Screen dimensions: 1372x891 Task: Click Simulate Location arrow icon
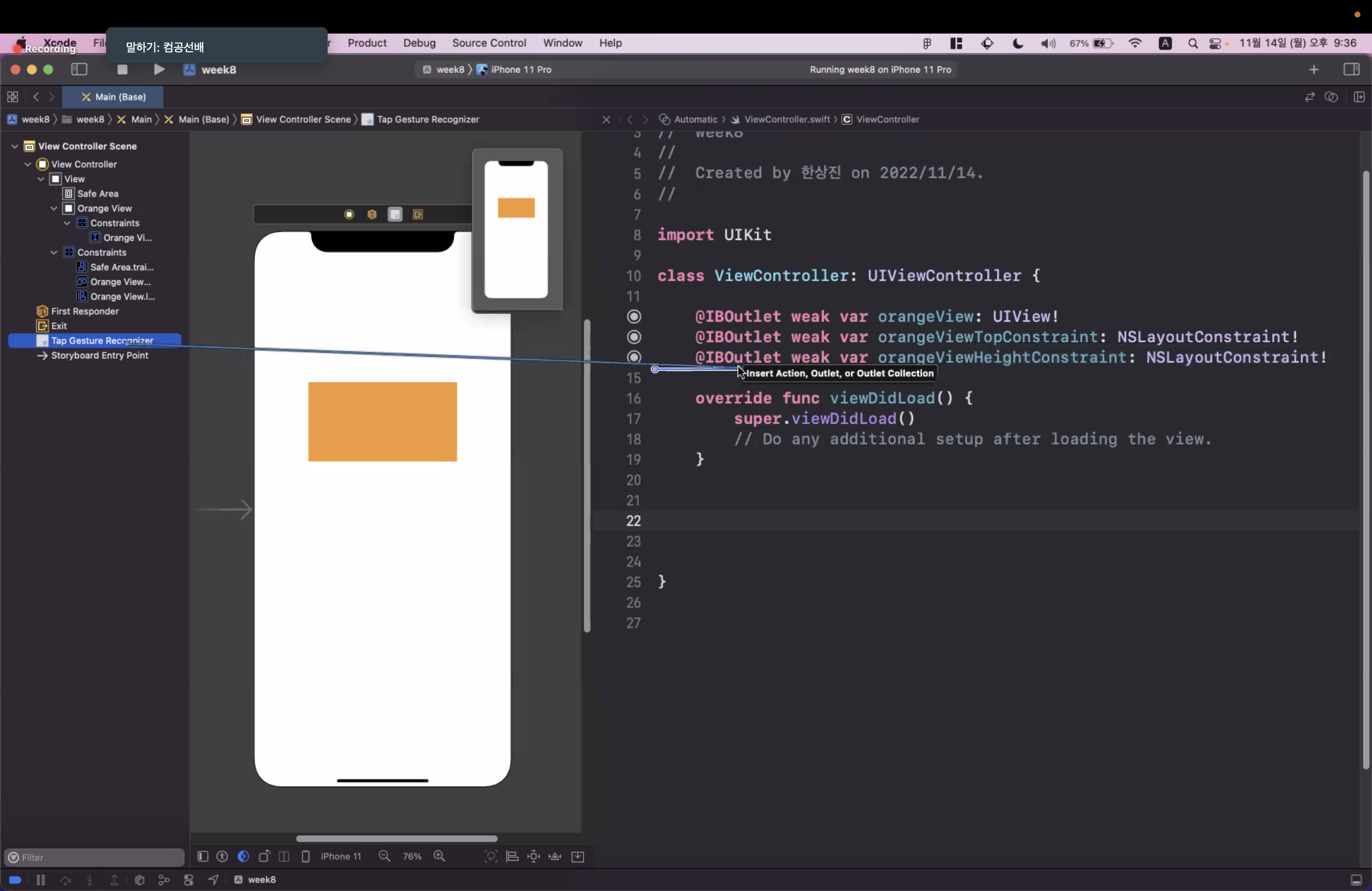(x=213, y=880)
